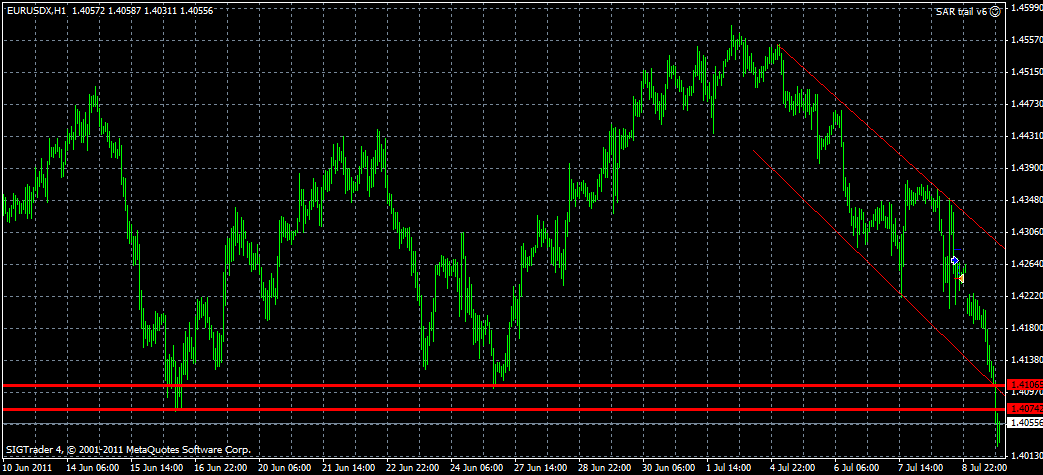The width and height of the screenshot is (1043, 475).
Task: Click the 1.45150 price scale value
Action: tap(1027, 72)
